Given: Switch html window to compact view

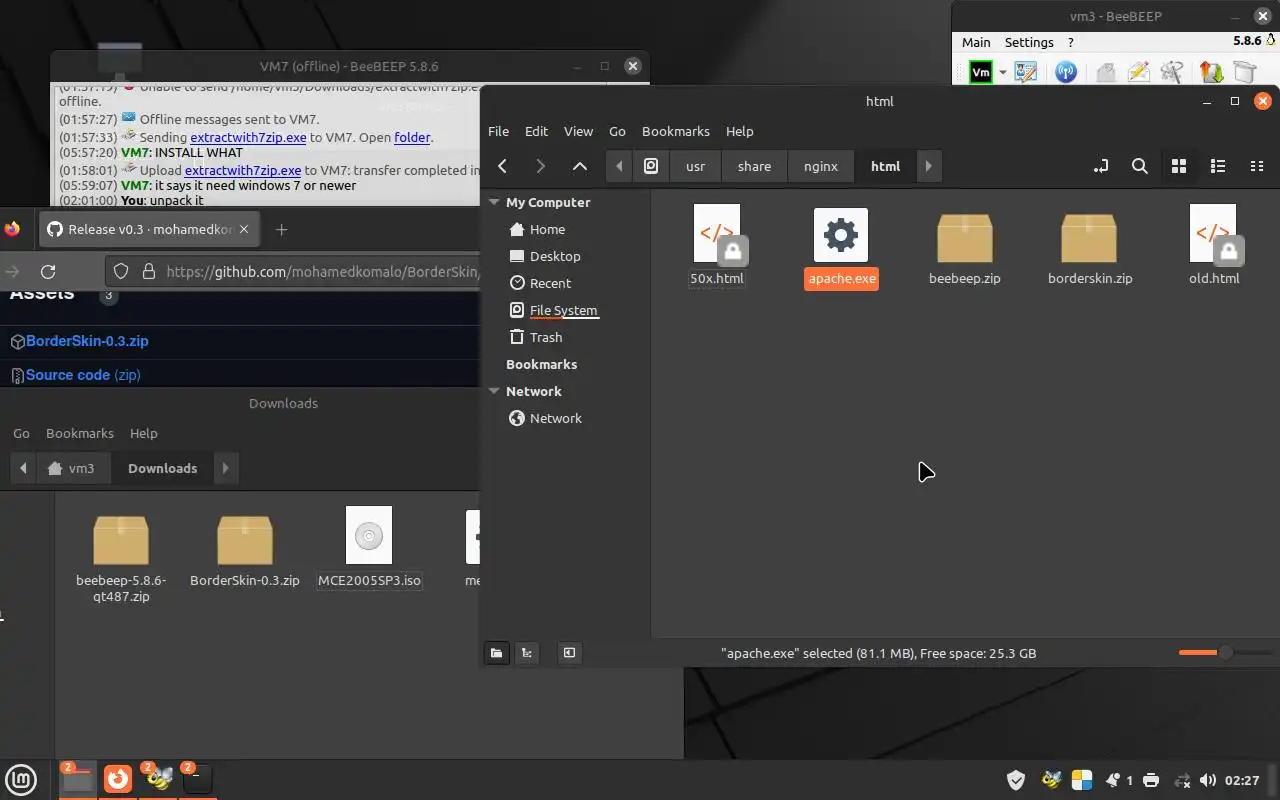Looking at the screenshot, I should 1257,166.
